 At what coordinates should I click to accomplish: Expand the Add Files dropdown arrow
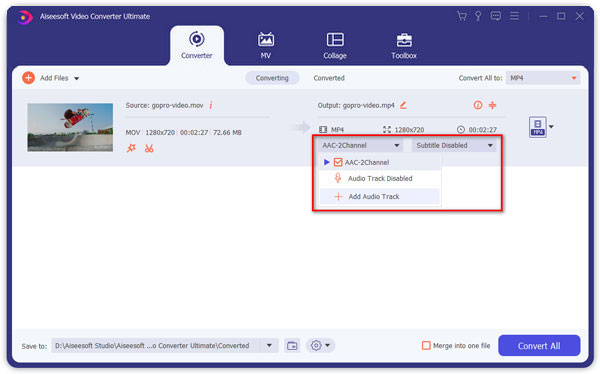click(x=77, y=78)
